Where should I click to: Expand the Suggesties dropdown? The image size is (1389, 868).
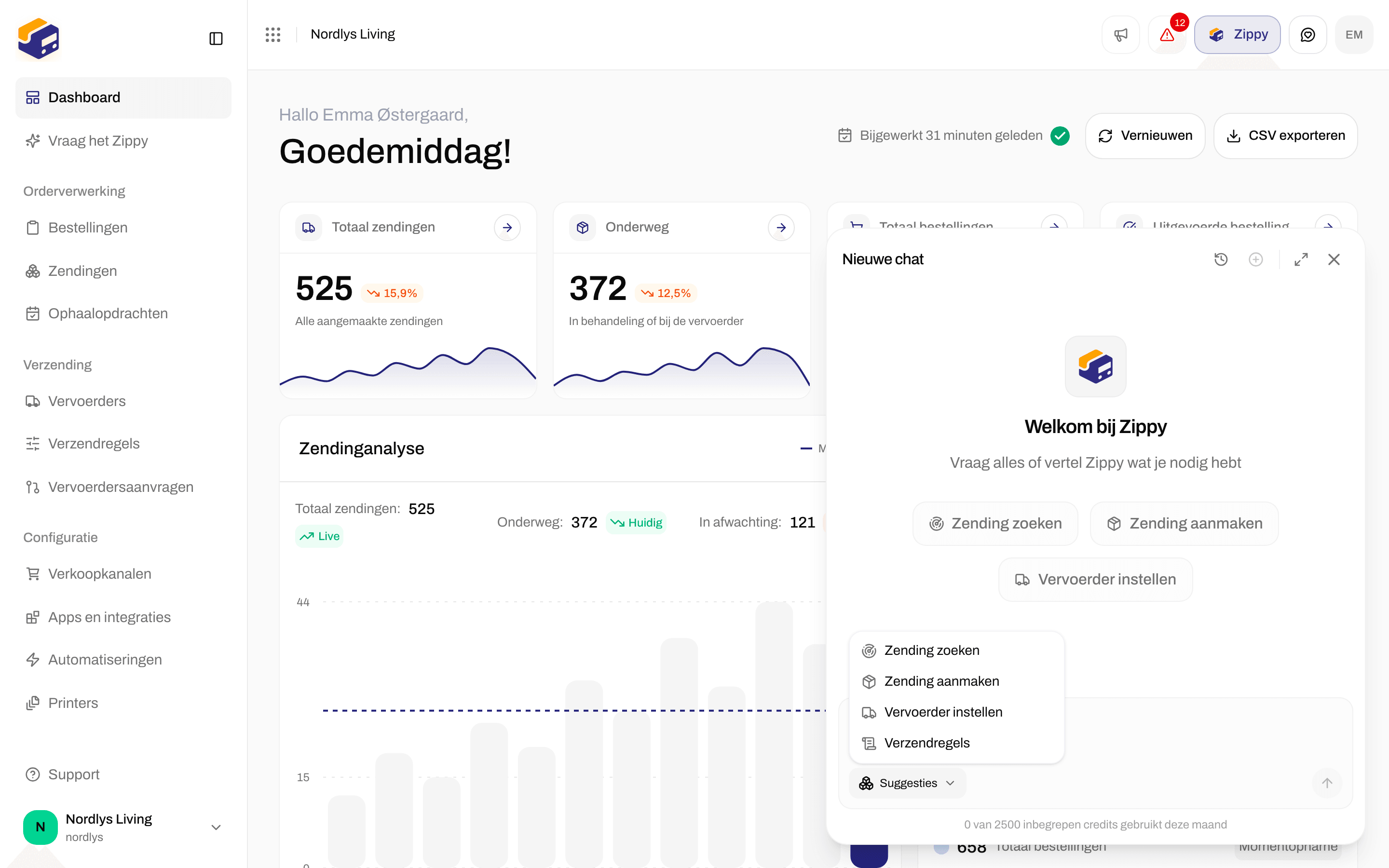[x=908, y=783]
